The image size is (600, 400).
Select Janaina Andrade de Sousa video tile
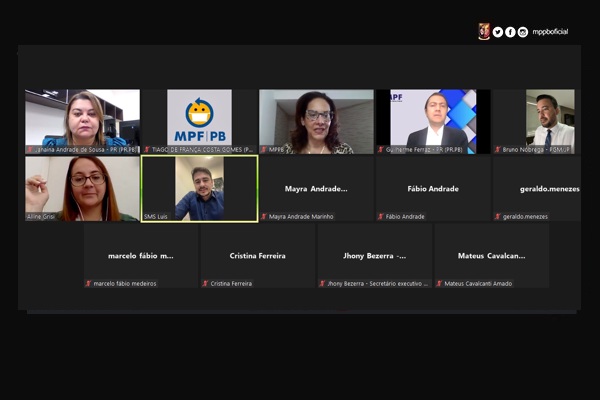coord(82,122)
